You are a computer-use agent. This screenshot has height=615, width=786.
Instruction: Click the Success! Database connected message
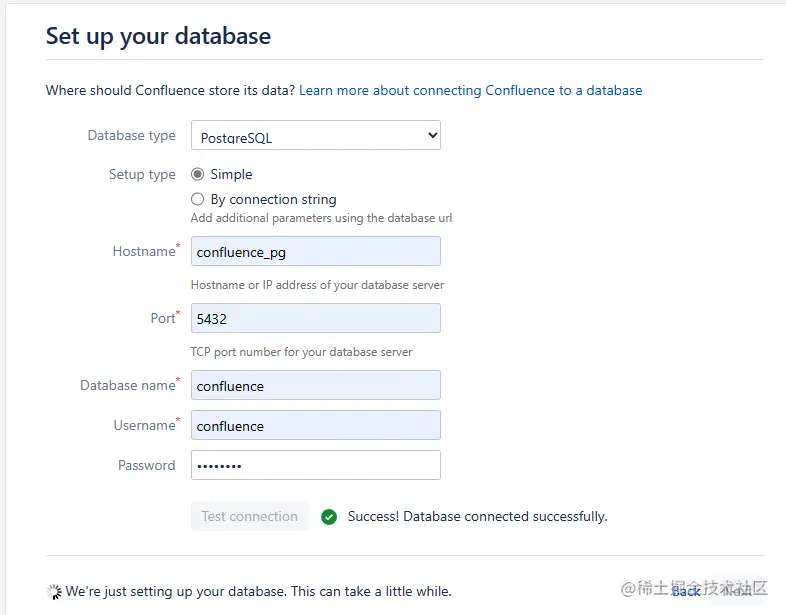477,517
